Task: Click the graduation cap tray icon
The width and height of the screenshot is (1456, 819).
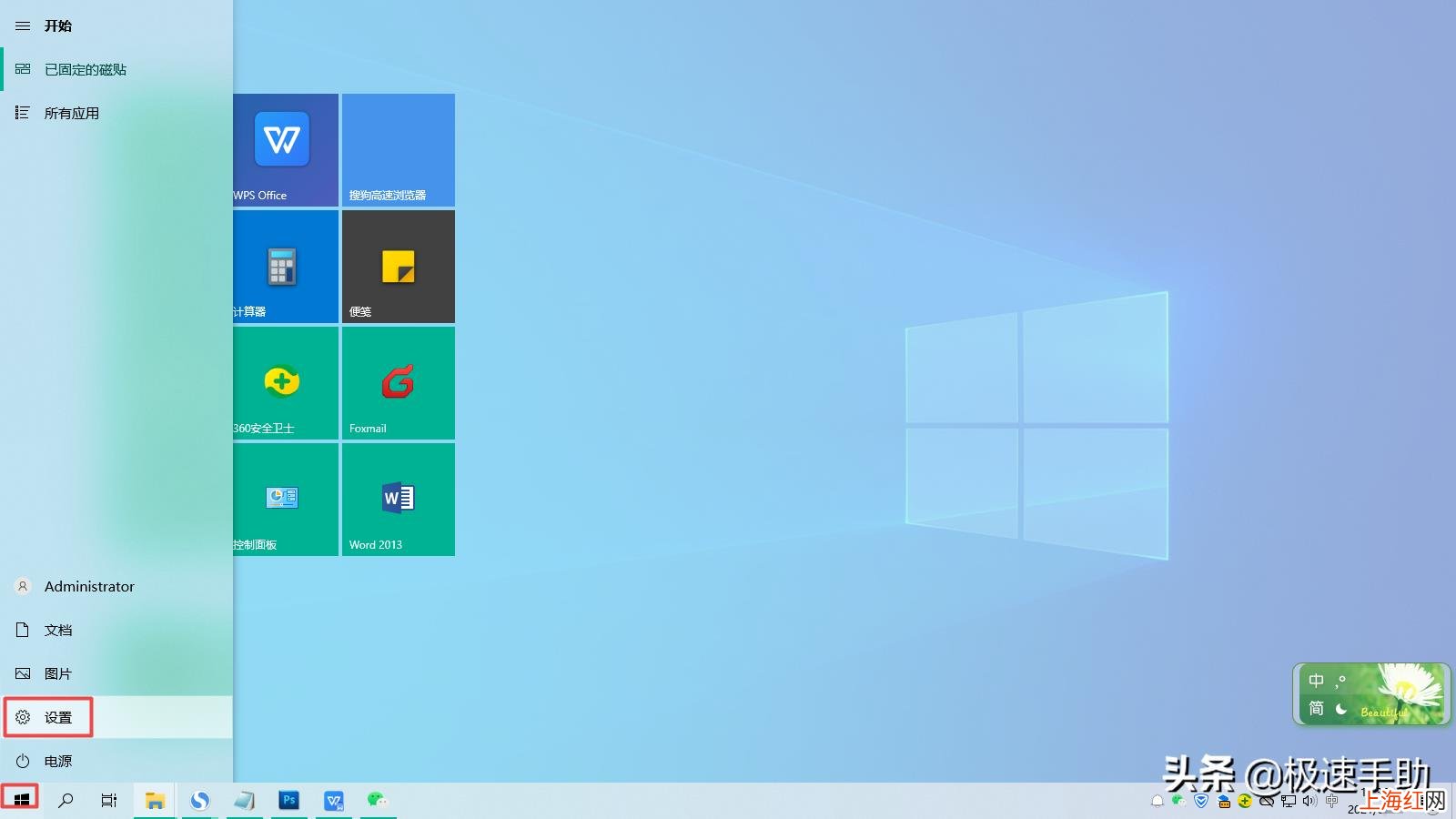Action: [1224, 802]
